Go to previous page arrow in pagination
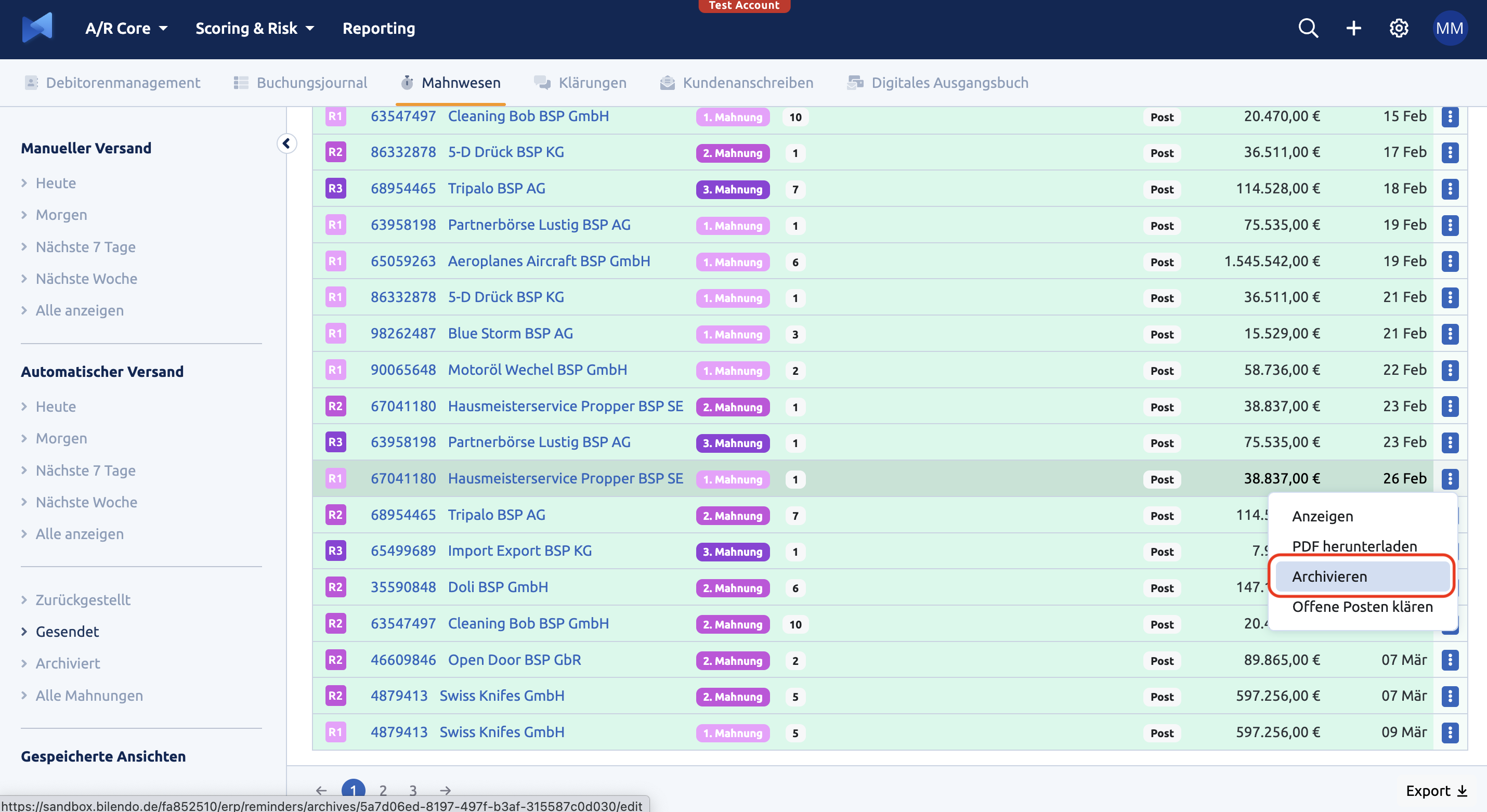 point(321,790)
